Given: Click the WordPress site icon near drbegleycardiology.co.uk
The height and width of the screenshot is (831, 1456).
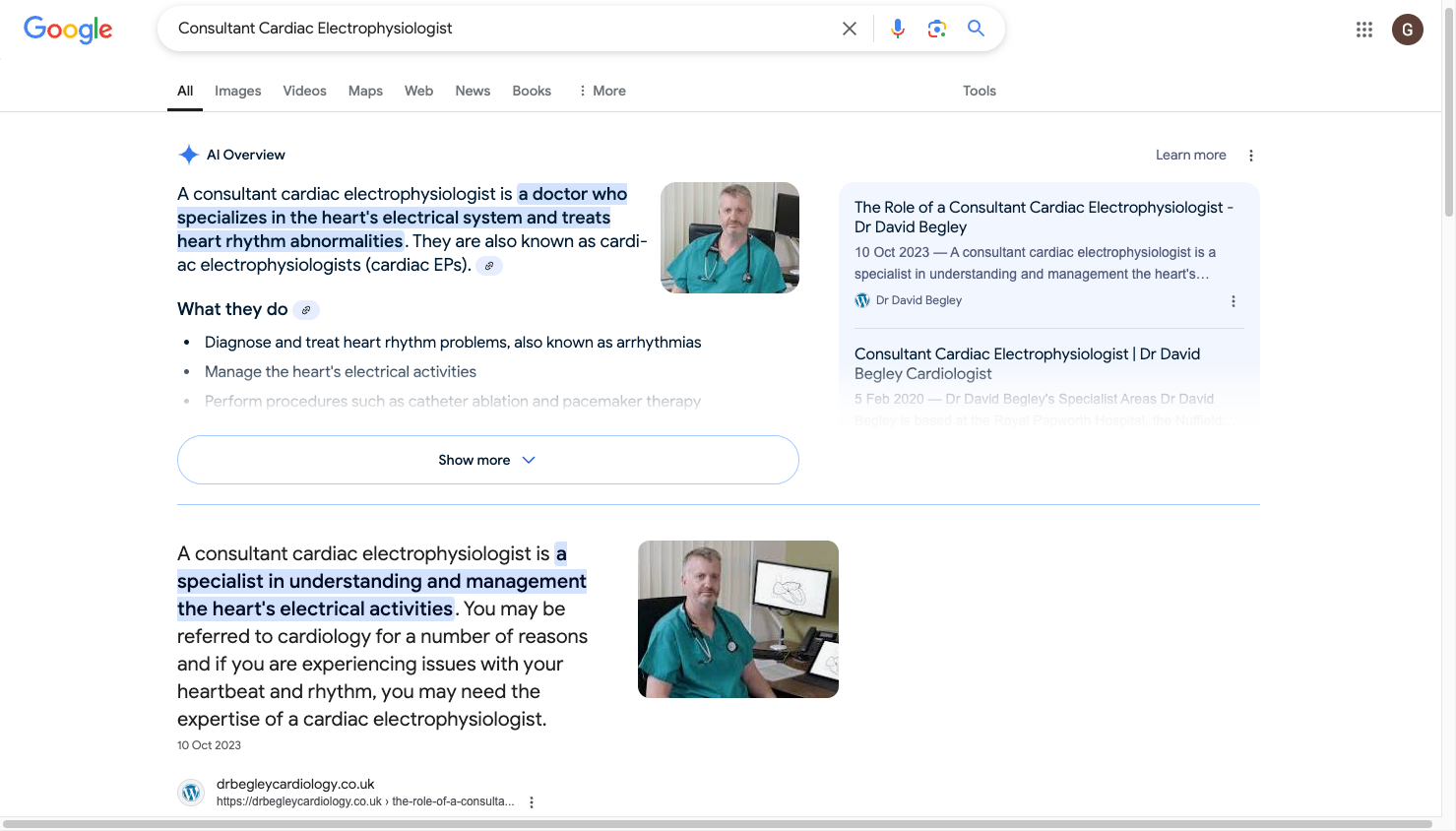Looking at the screenshot, I should click(190, 792).
